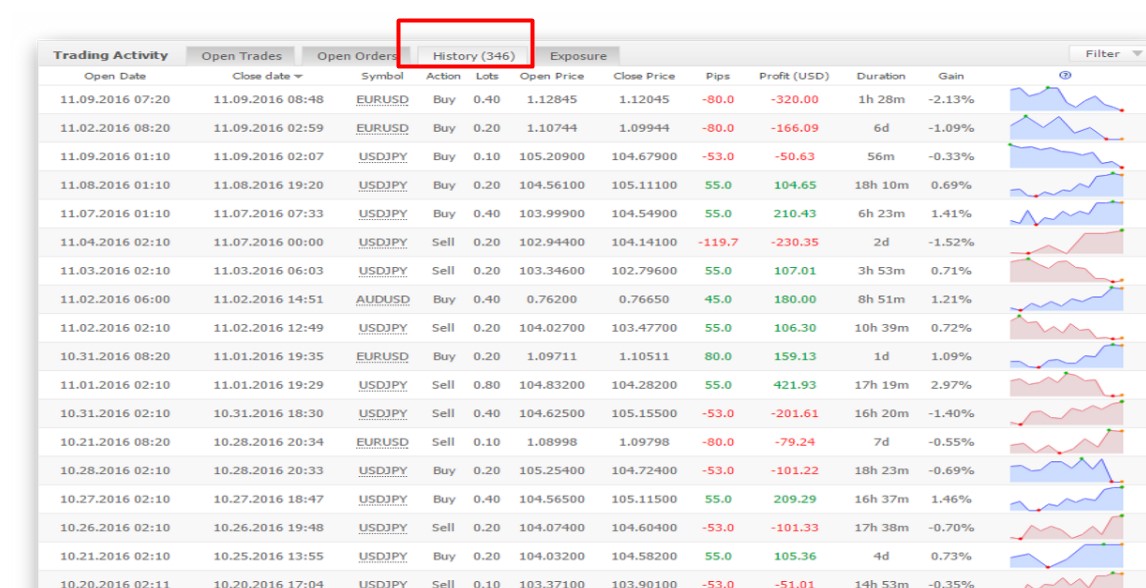Screen dimensions: 1146x588
Task: View sparkline chart for the -2.13% gain trade
Action: 1066,99
